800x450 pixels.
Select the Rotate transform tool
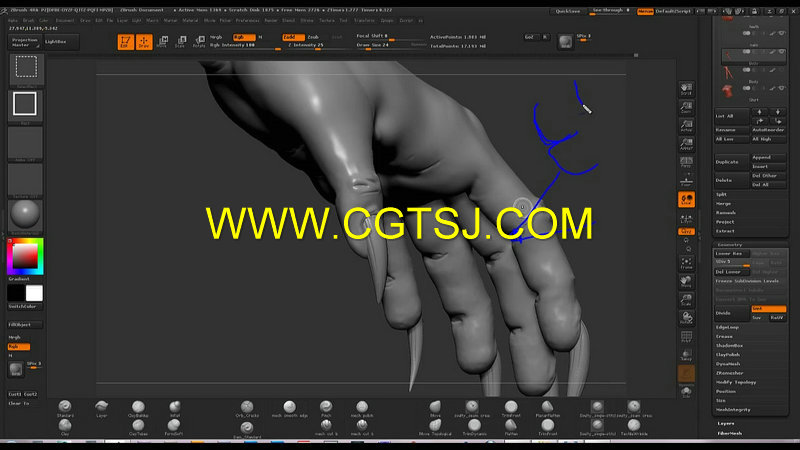click(x=199, y=42)
